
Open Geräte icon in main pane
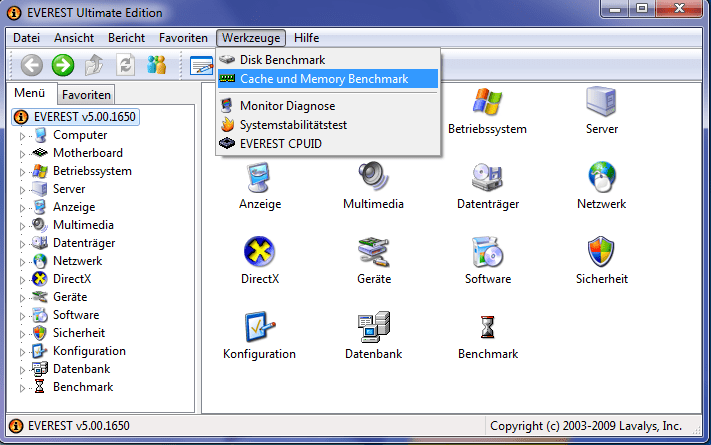[x=374, y=251]
